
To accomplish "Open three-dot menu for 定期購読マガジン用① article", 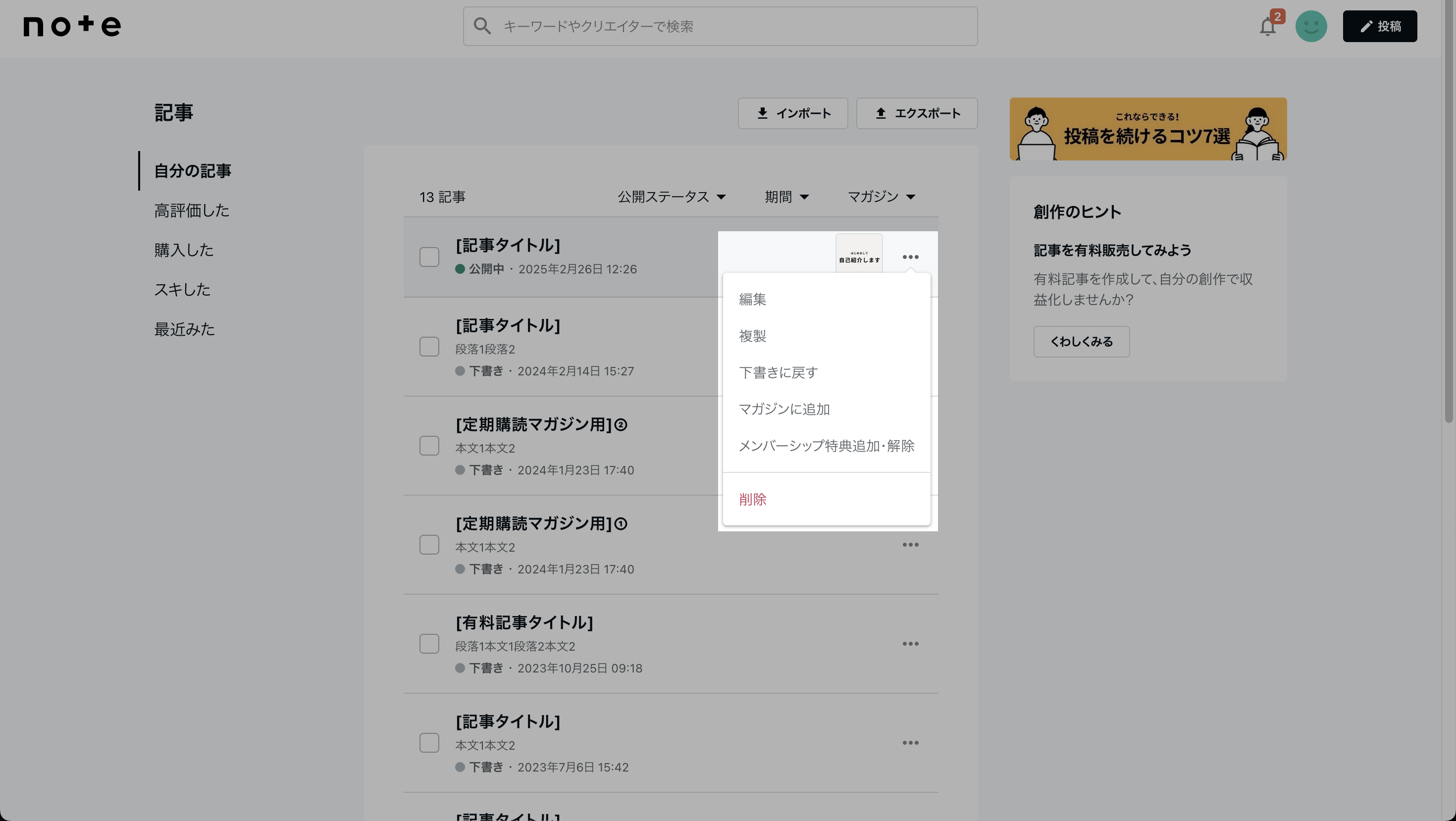I will (x=910, y=545).
